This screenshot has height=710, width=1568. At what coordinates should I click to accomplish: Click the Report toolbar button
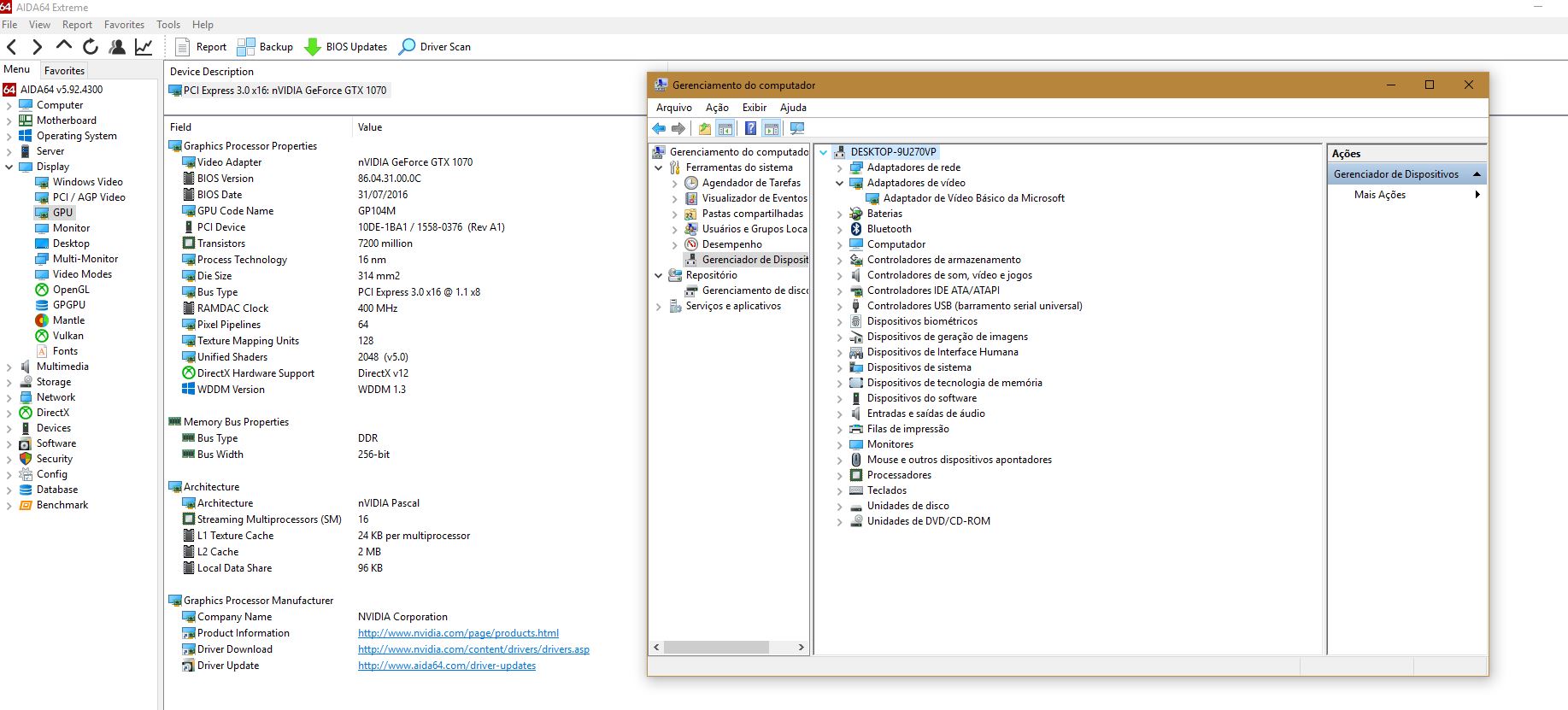pyautogui.click(x=201, y=47)
